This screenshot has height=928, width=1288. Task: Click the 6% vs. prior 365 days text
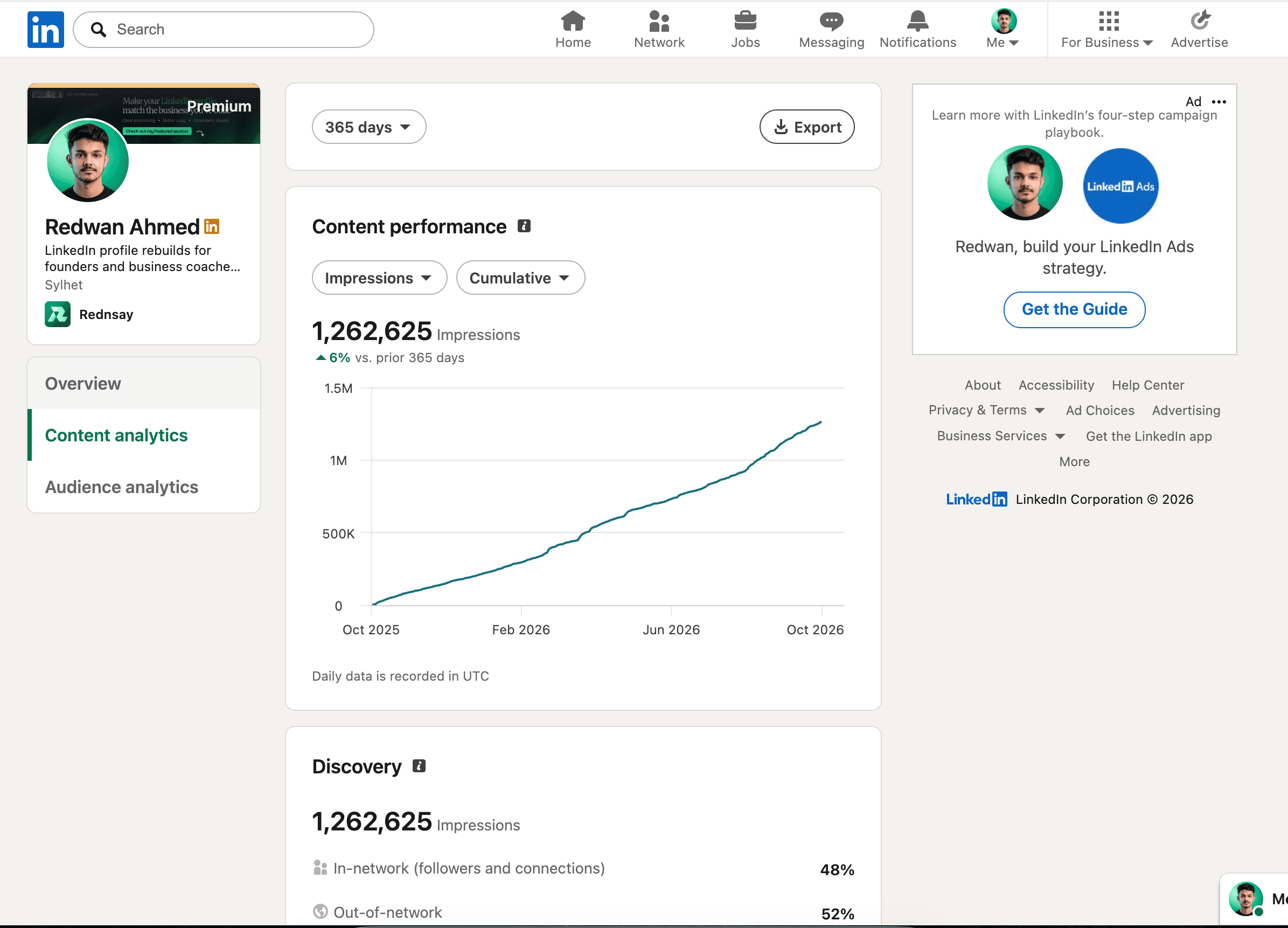click(x=391, y=357)
